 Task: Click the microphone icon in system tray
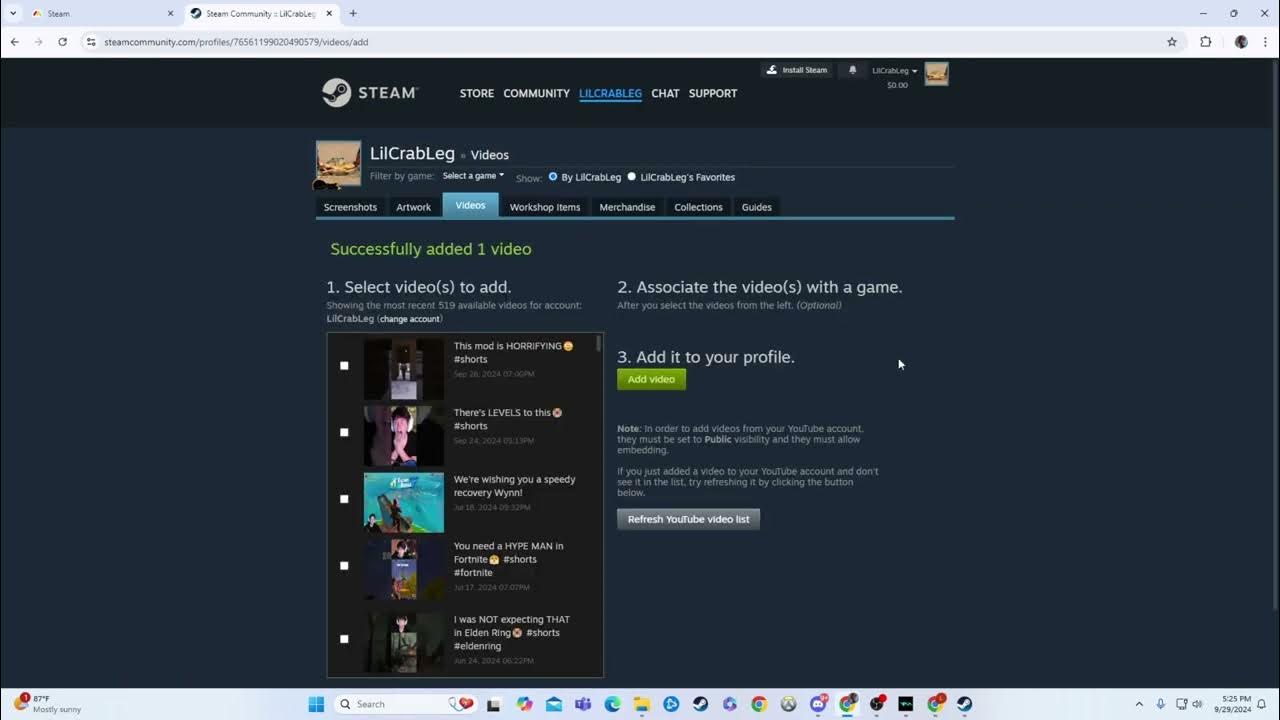click(x=1160, y=704)
